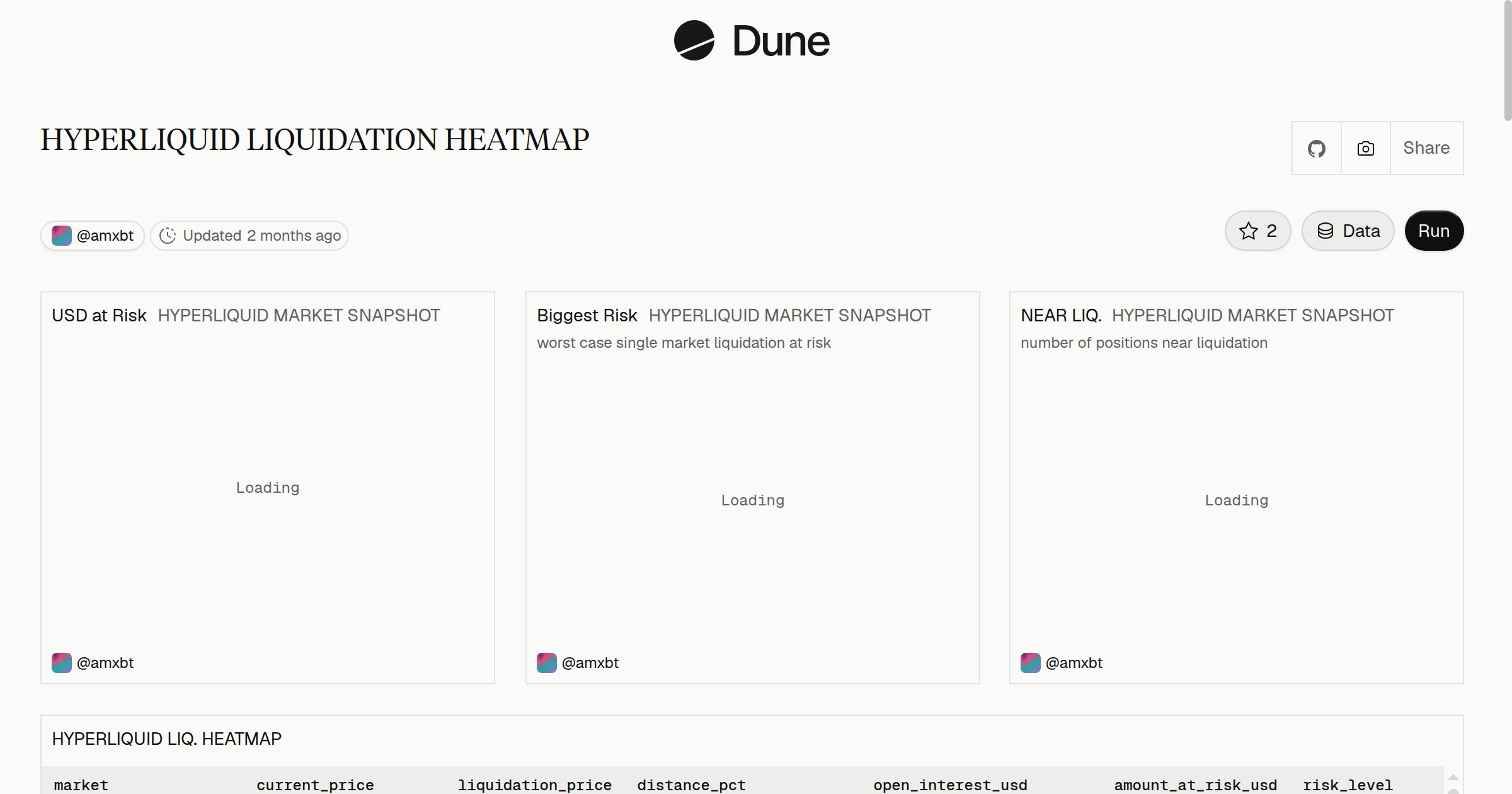Open the GitHub icon button
This screenshot has height=794, width=1512.
point(1316,148)
